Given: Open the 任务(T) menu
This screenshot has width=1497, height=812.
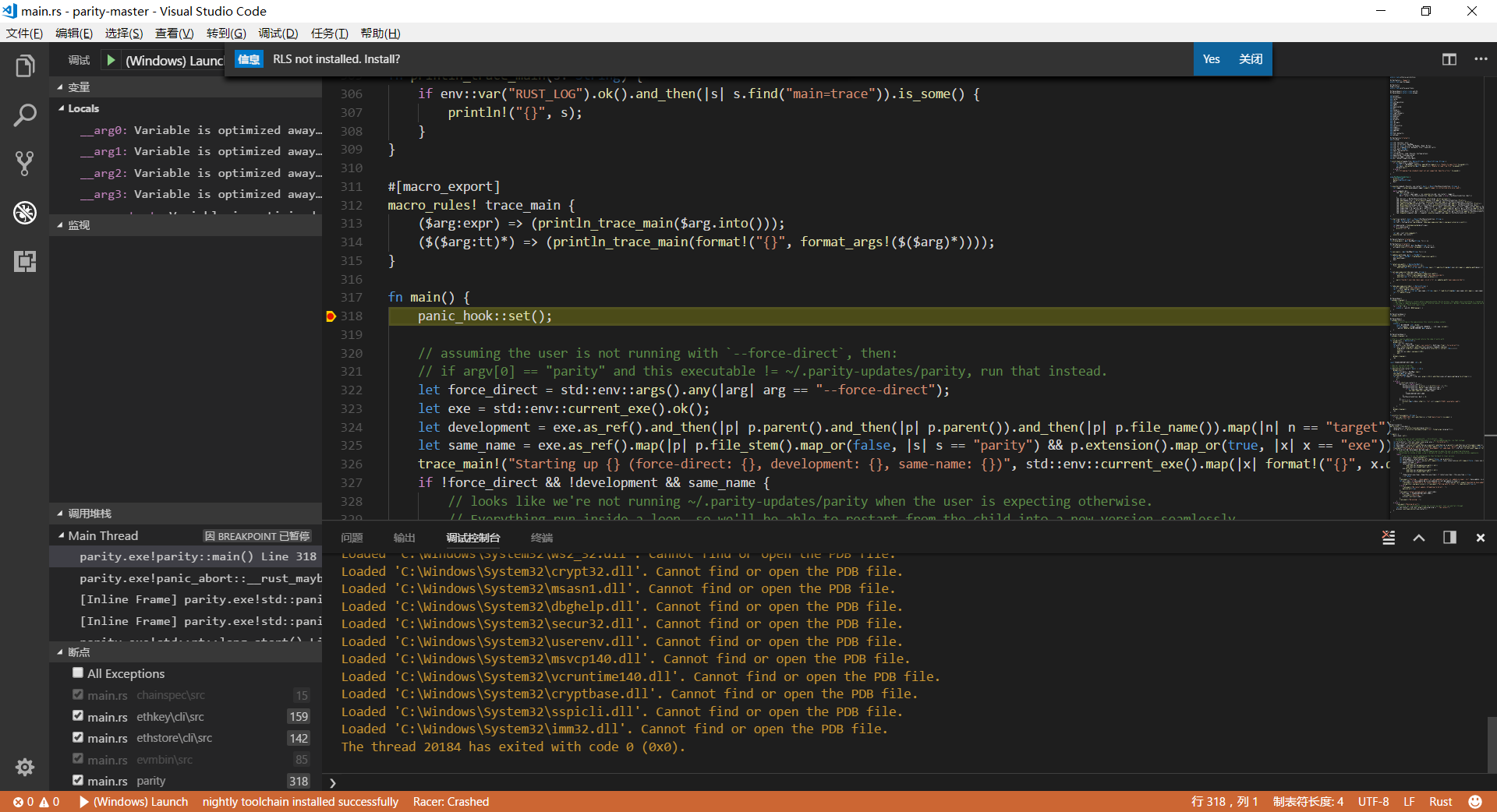Looking at the screenshot, I should (330, 34).
